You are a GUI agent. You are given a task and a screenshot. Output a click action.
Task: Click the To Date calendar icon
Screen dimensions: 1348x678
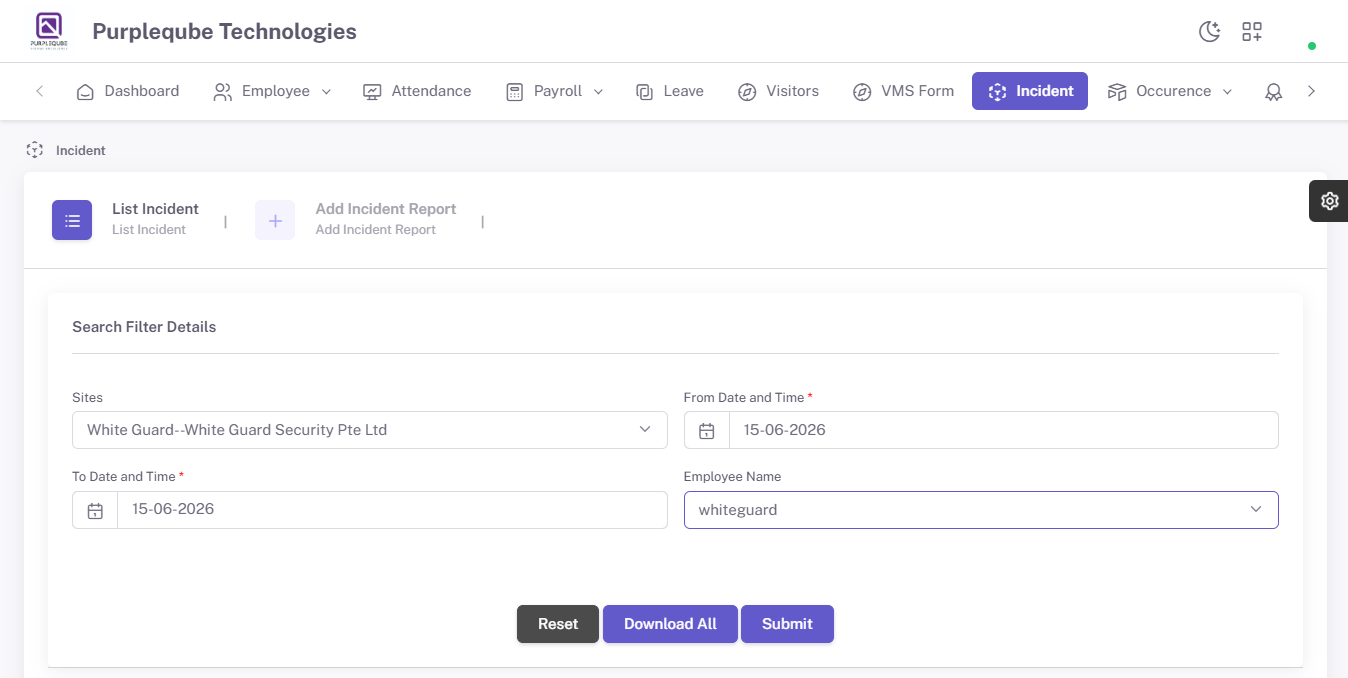(x=95, y=510)
